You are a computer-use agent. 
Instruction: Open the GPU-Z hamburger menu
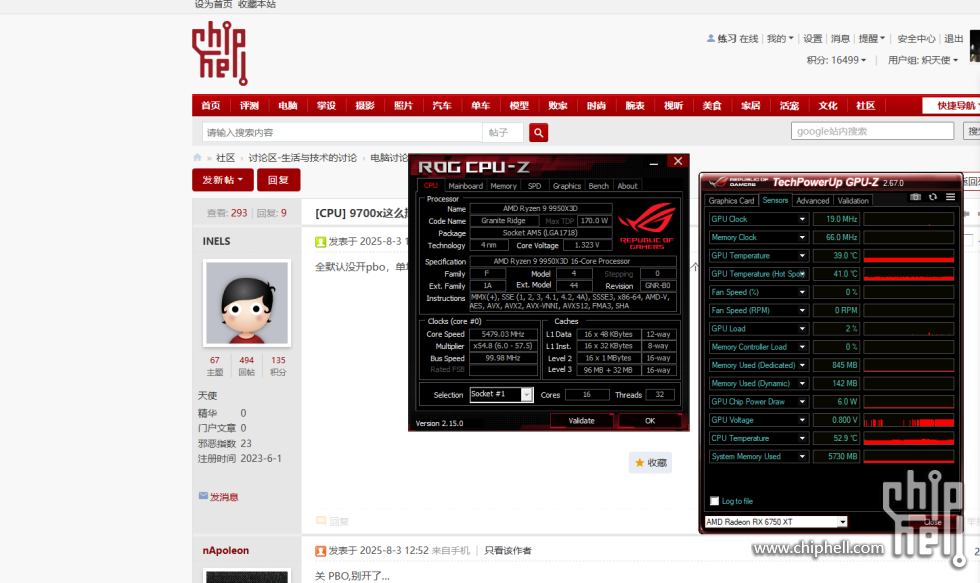click(950, 197)
